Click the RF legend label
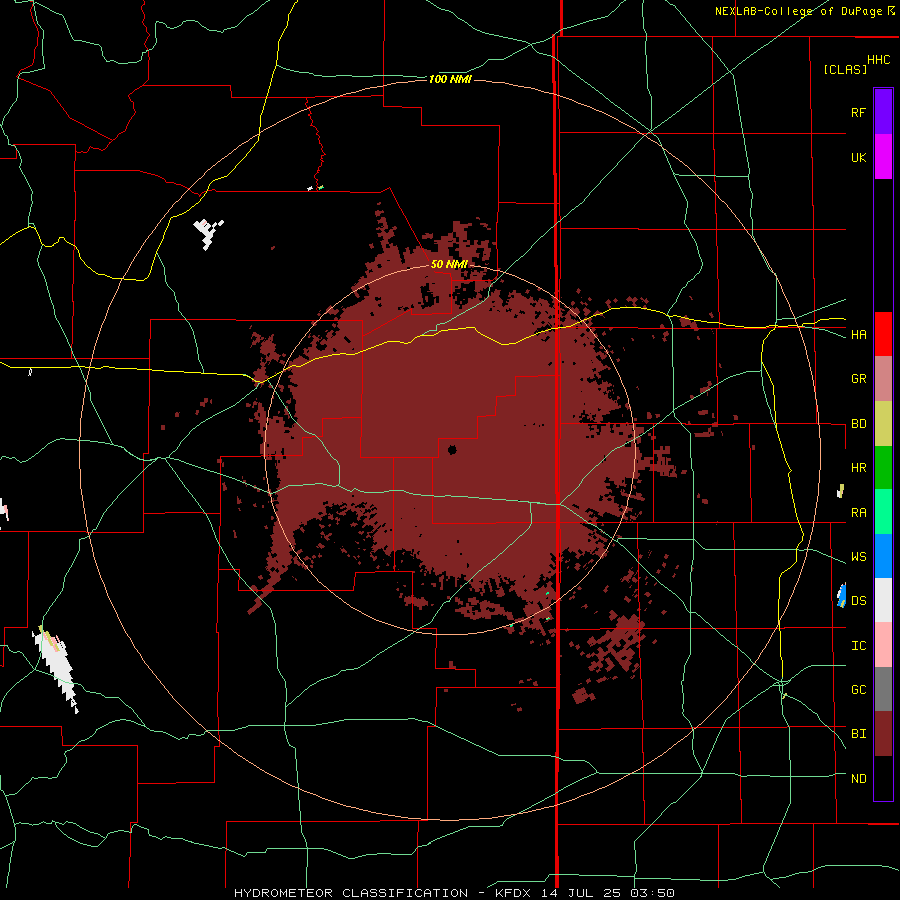Image resolution: width=900 pixels, height=900 pixels. click(858, 112)
